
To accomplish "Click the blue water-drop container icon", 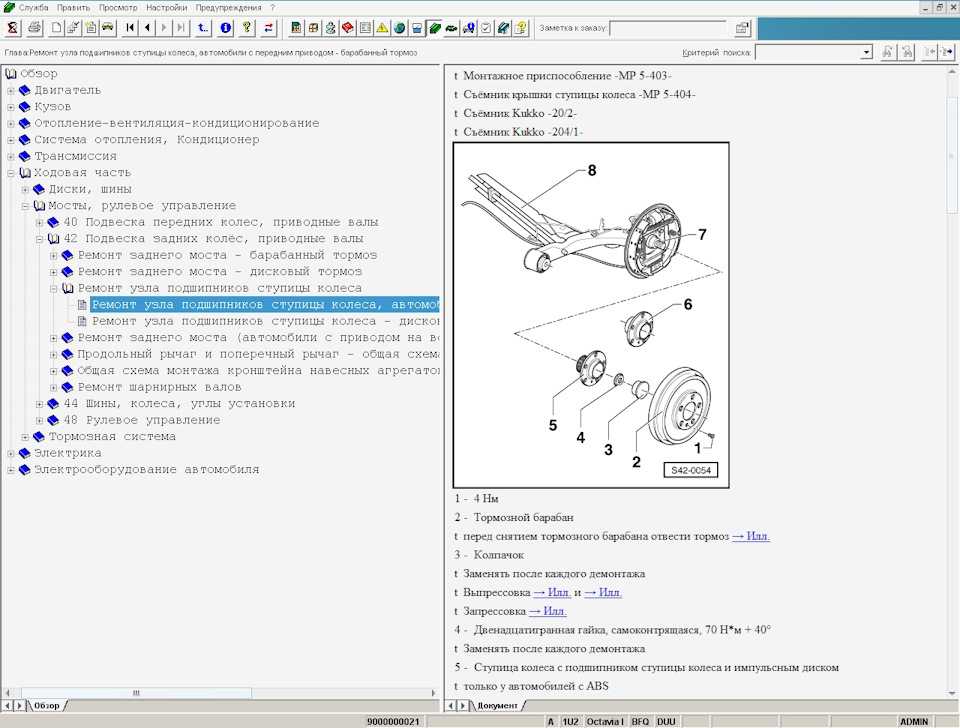I will click(x=417, y=28).
